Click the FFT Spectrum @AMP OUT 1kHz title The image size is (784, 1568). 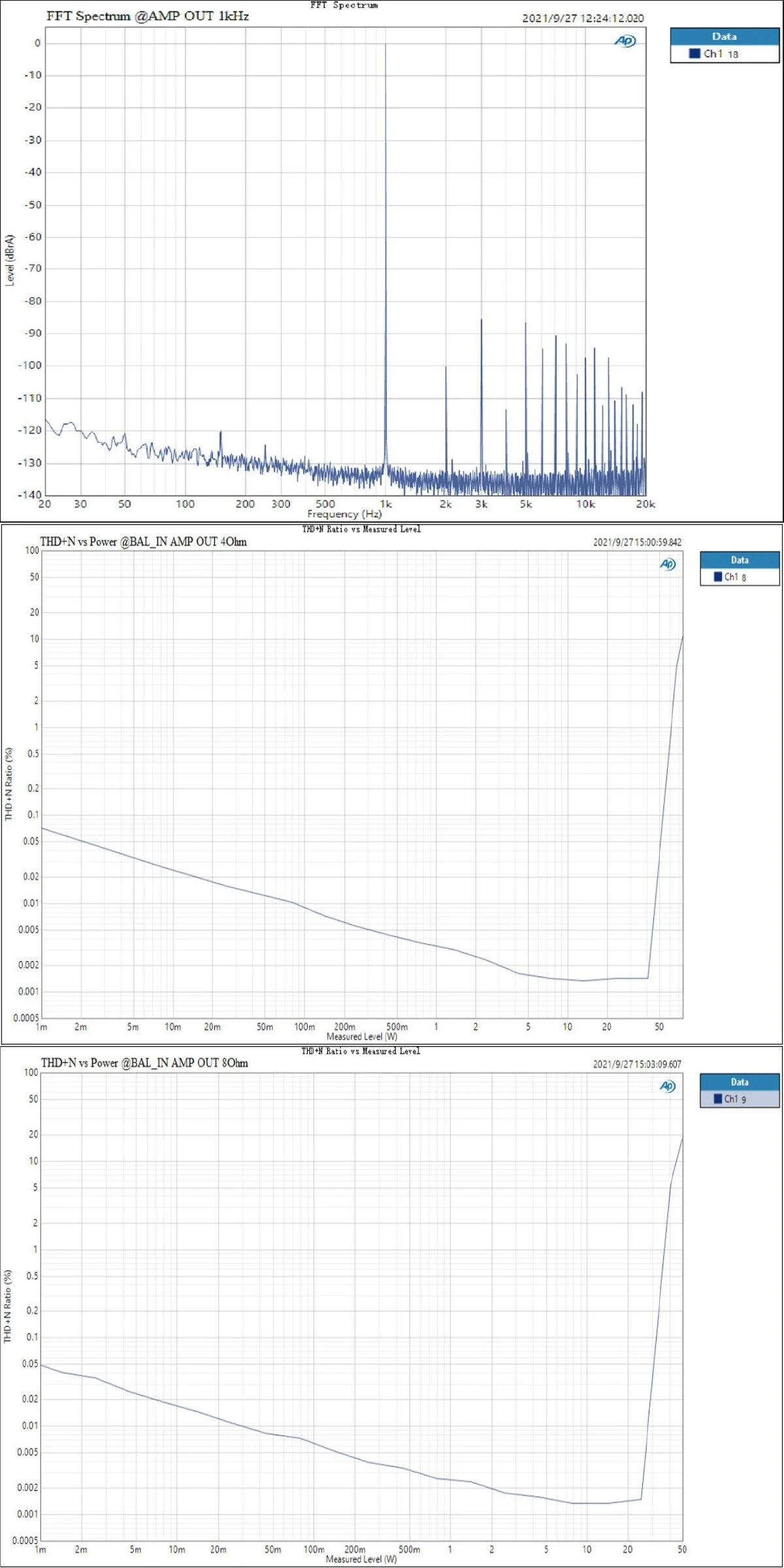point(148,16)
